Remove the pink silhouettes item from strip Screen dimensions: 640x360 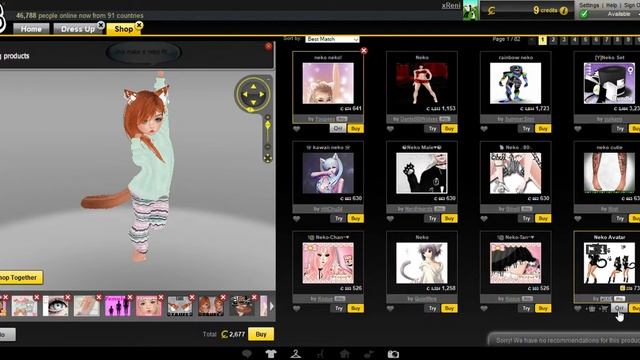pyautogui.click(x=130, y=298)
